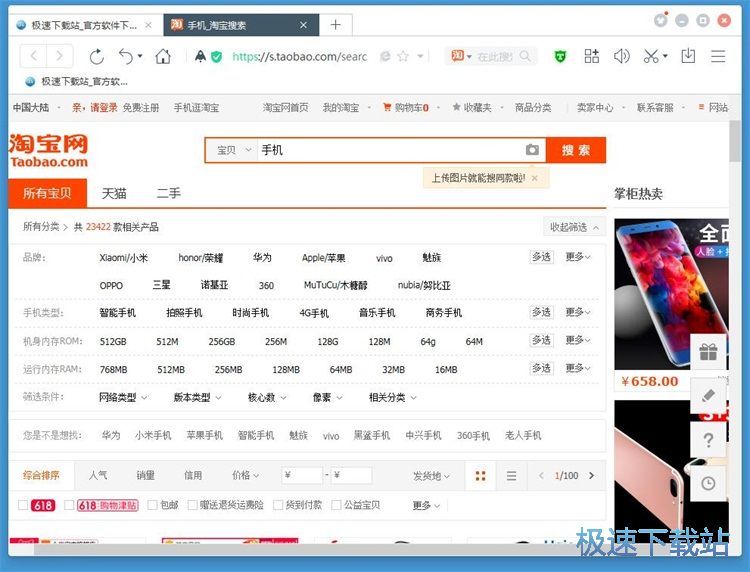Tick the 货到付款 checkbox
This screenshot has width=750, height=572.
click(x=277, y=505)
